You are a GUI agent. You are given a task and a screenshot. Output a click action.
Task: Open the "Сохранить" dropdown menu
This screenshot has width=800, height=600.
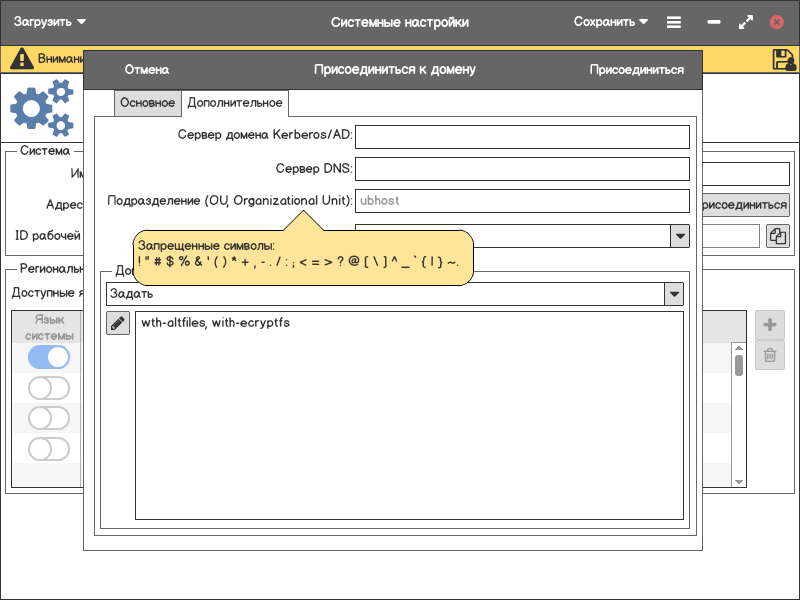point(611,22)
